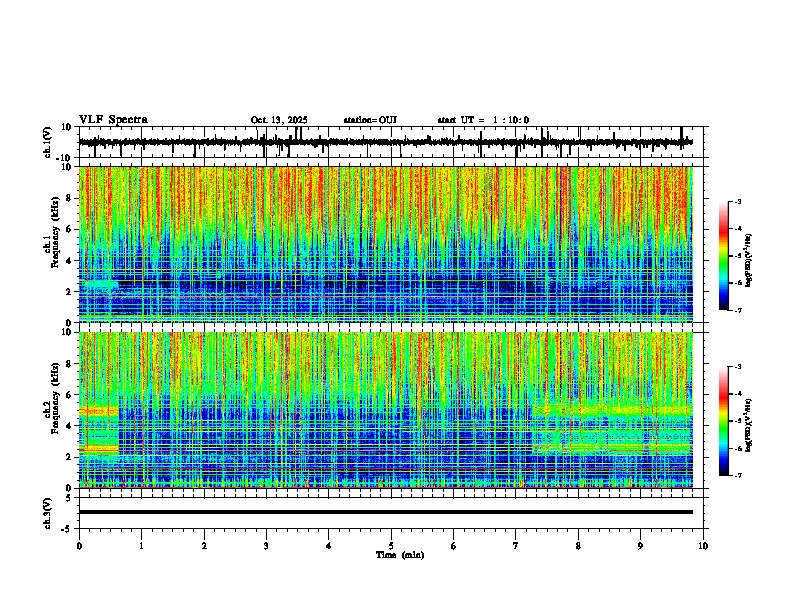Click the flat ch.3 voltage trace
792x612 pixels.
[385, 512]
